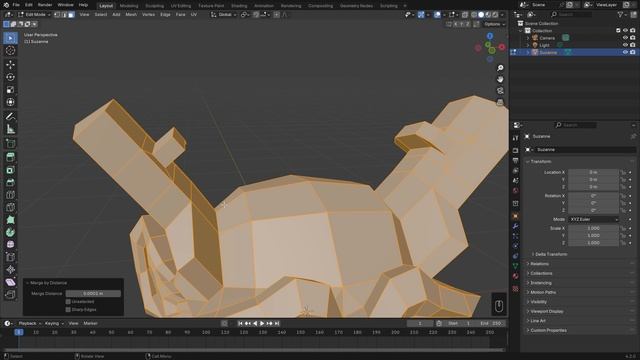640x360 pixels.
Task: Switch to the UV Editing workspace tab
Action: pyautogui.click(x=181, y=6)
